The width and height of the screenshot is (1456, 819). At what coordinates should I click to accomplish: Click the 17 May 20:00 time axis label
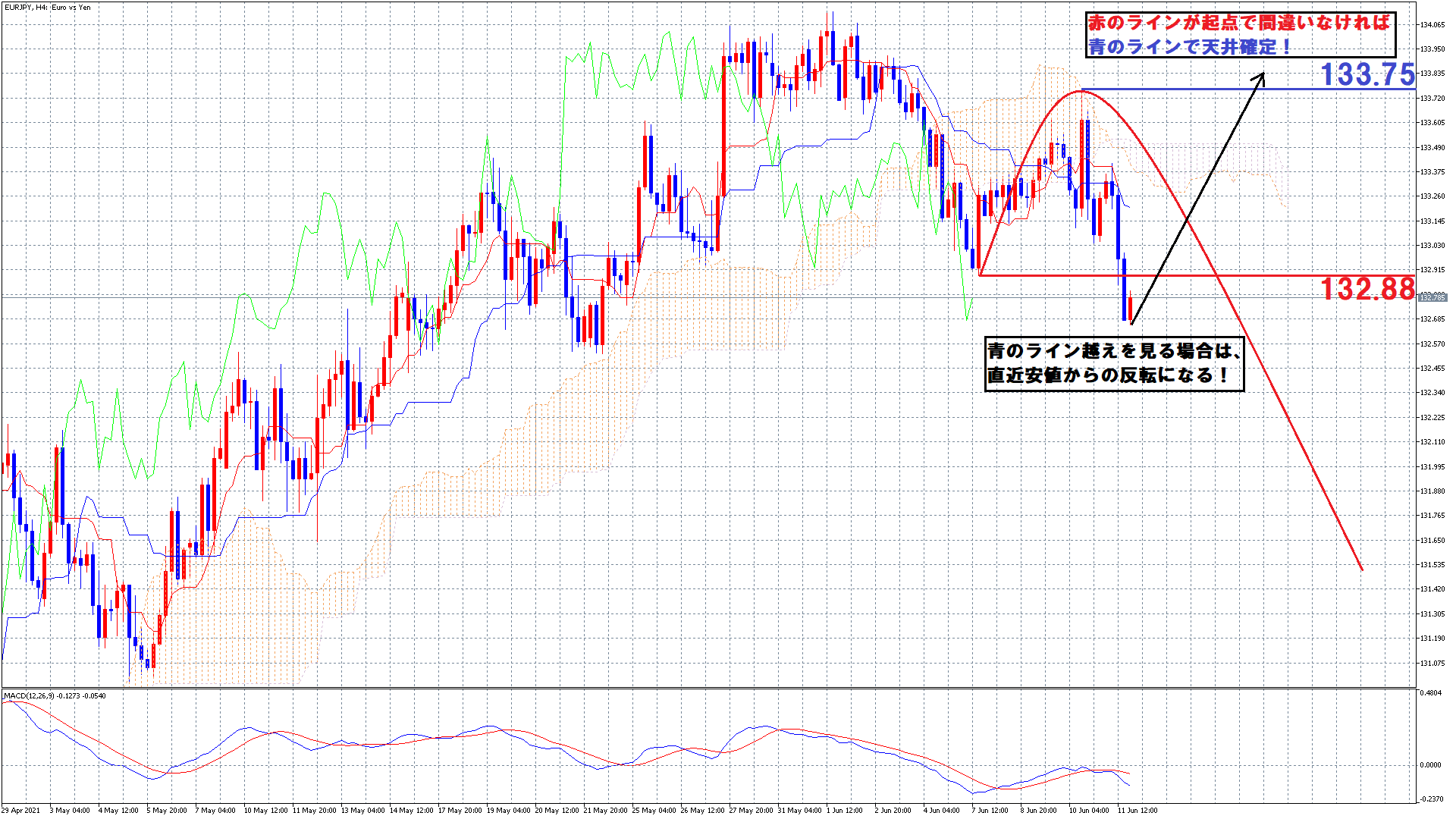pyautogui.click(x=460, y=811)
